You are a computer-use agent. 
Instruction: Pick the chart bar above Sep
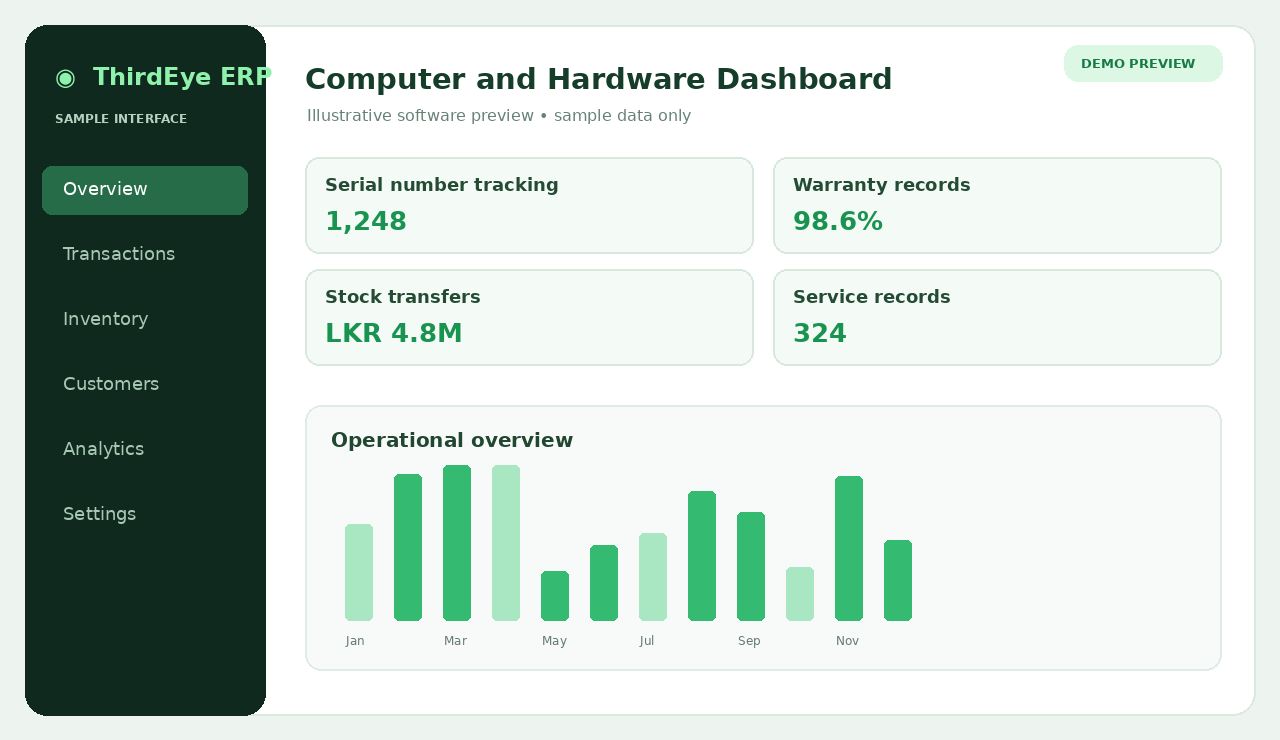751,567
